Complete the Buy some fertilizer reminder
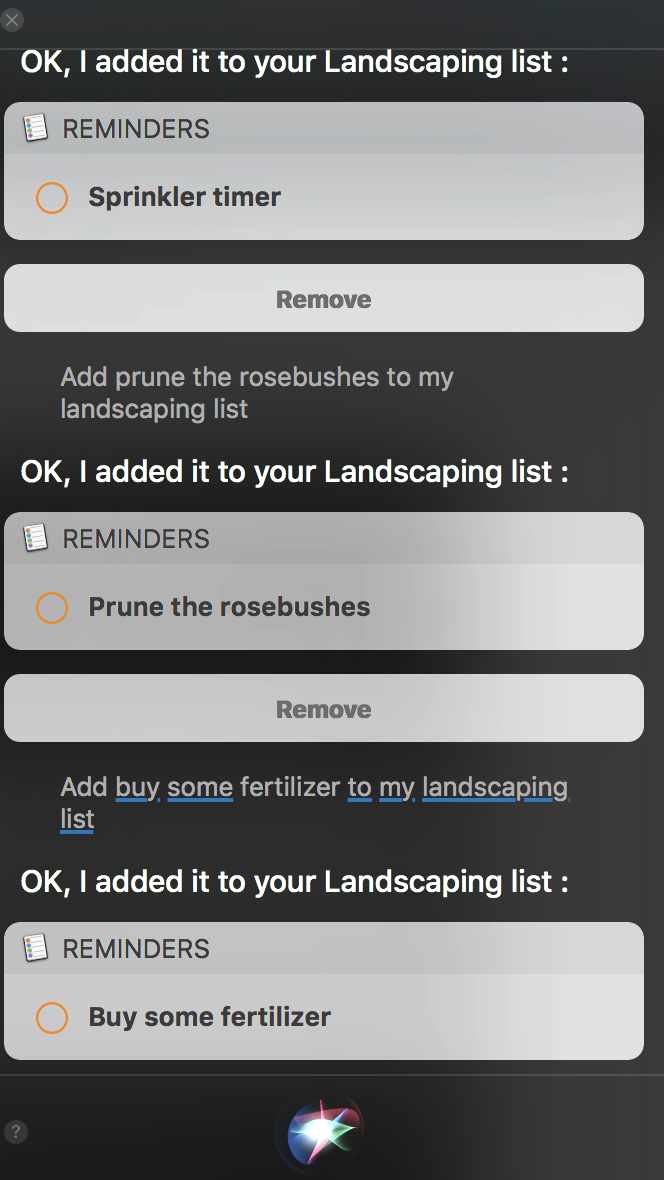 [x=52, y=1018]
